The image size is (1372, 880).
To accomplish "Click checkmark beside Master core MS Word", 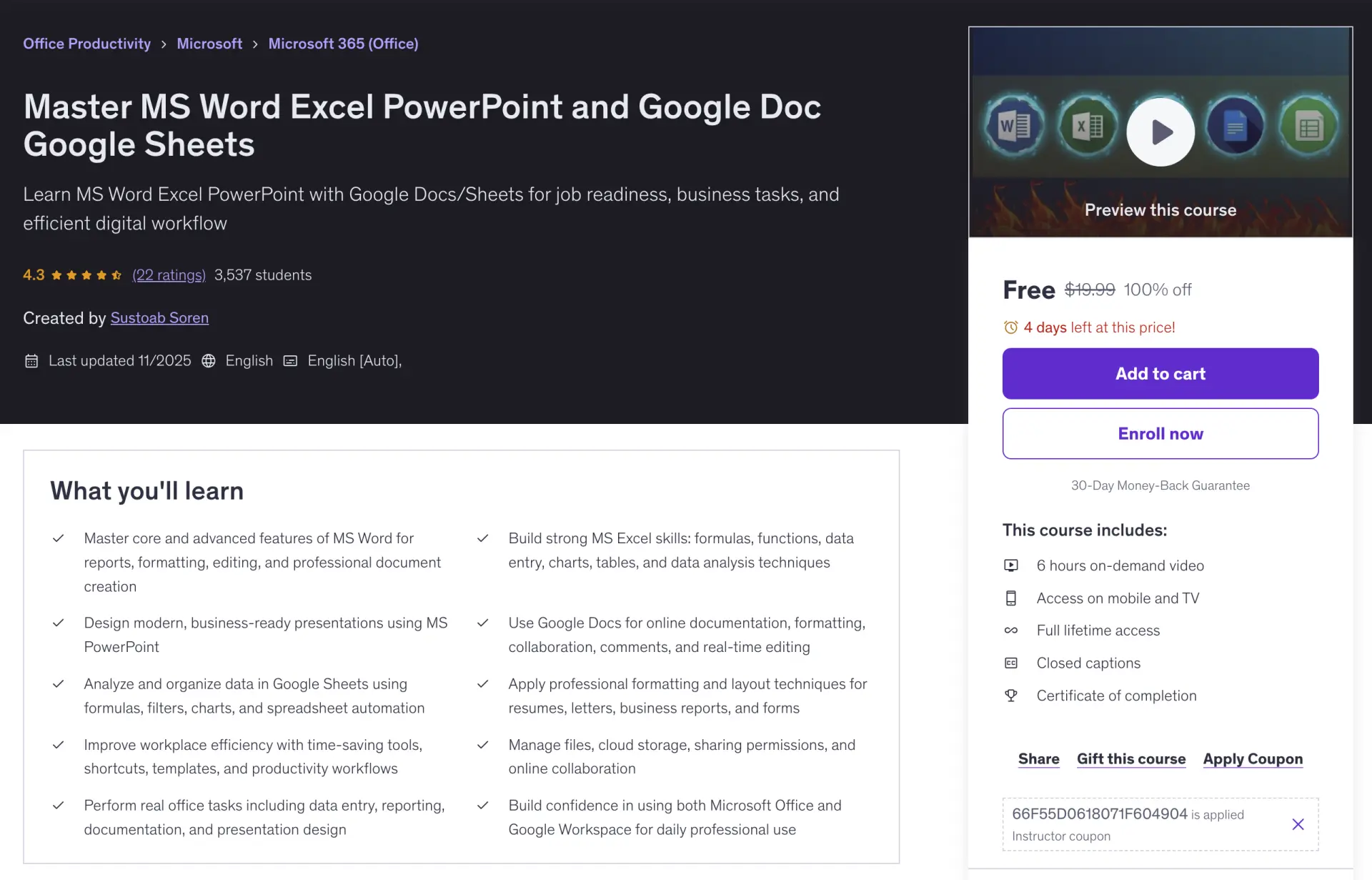I will pos(59,538).
